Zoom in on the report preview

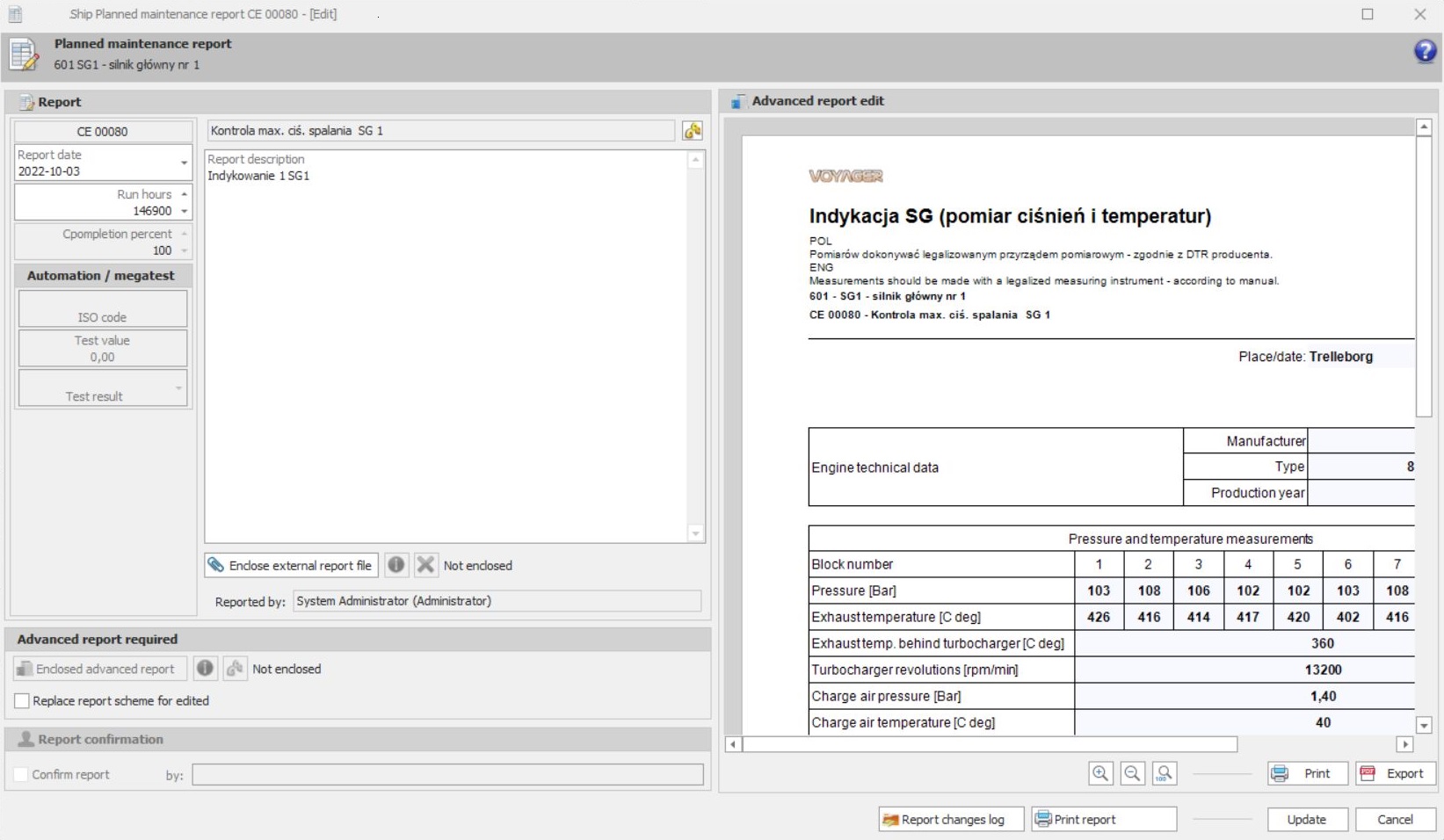click(1100, 773)
